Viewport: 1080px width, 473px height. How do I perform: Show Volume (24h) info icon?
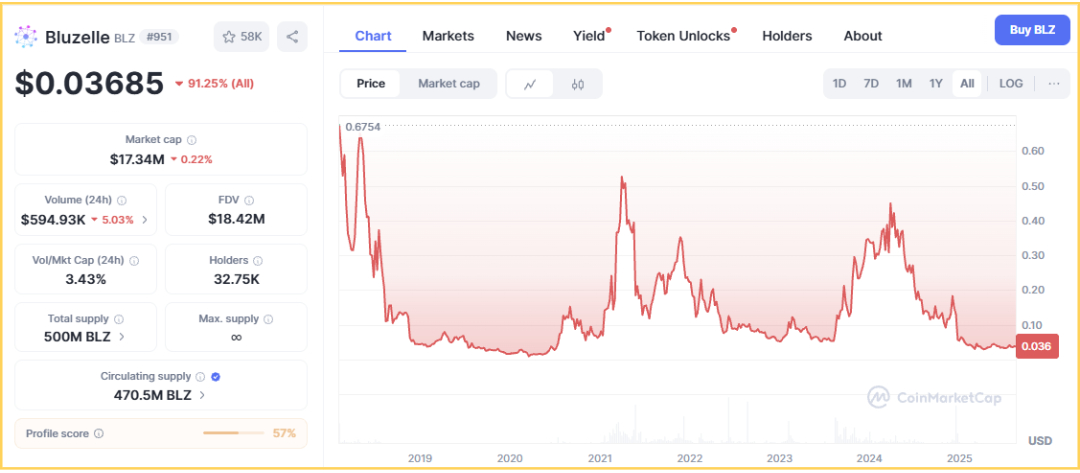[x=122, y=200]
